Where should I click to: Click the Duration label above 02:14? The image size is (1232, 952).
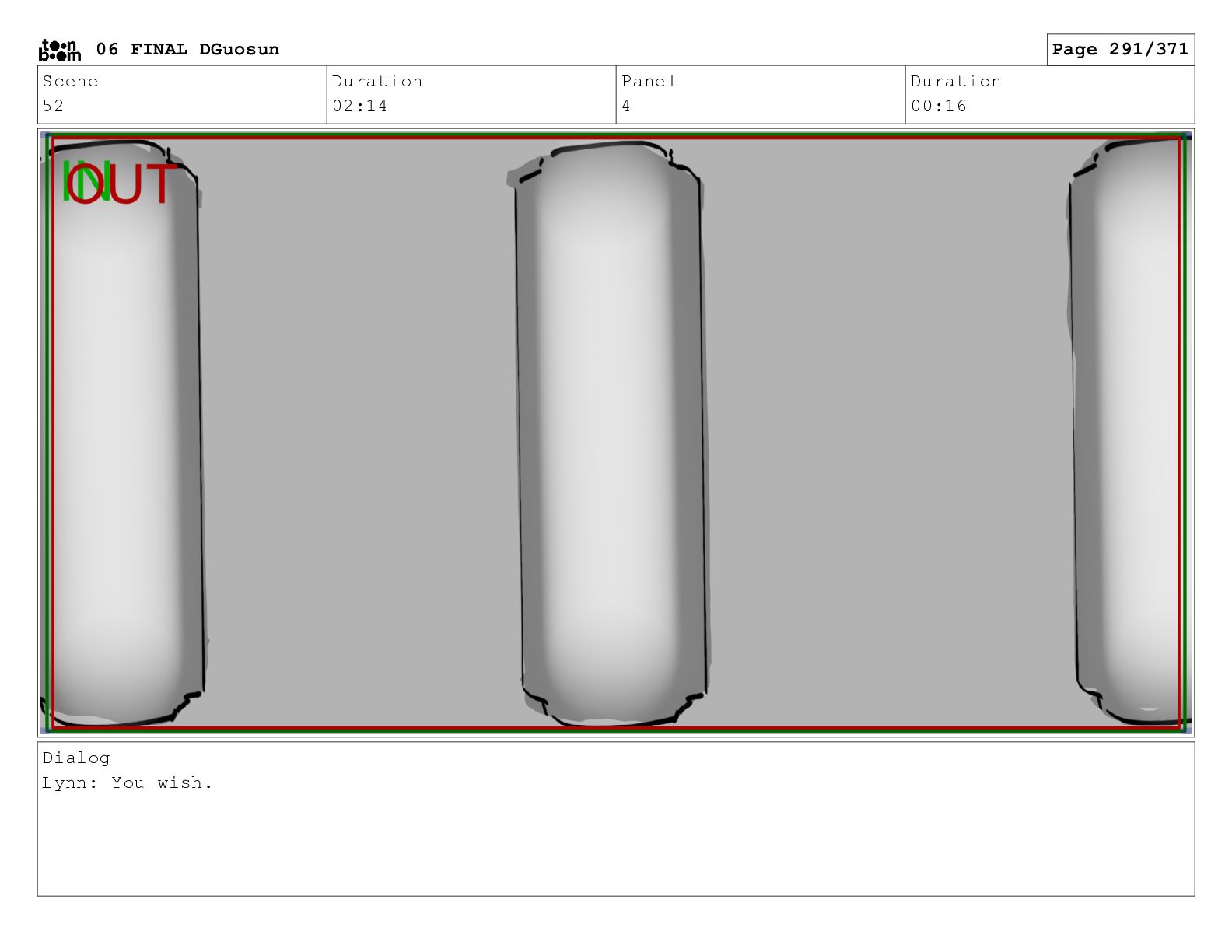click(x=377, y=82)
